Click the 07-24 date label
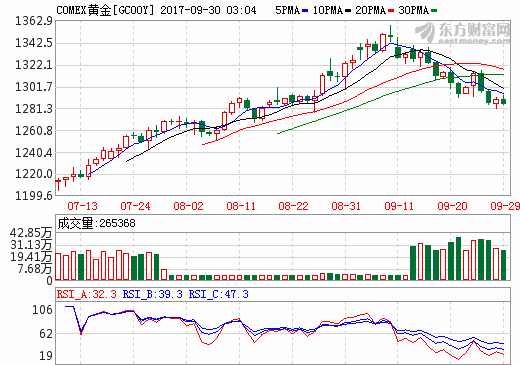The image size is (520, 365). (x=135, y=206)
